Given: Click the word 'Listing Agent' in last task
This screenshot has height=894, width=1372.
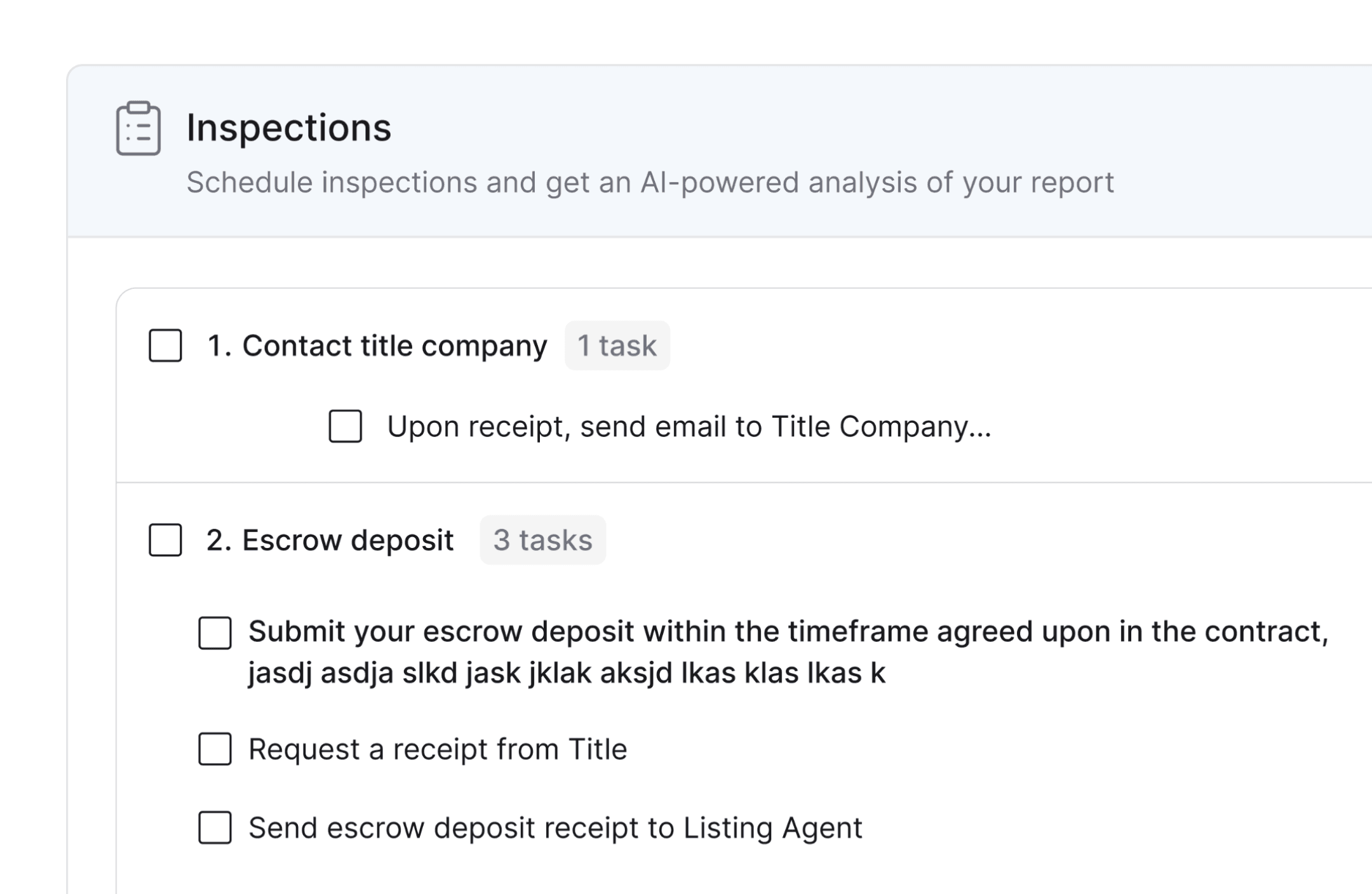Looking at the screenshot, I should coord(773,828).
